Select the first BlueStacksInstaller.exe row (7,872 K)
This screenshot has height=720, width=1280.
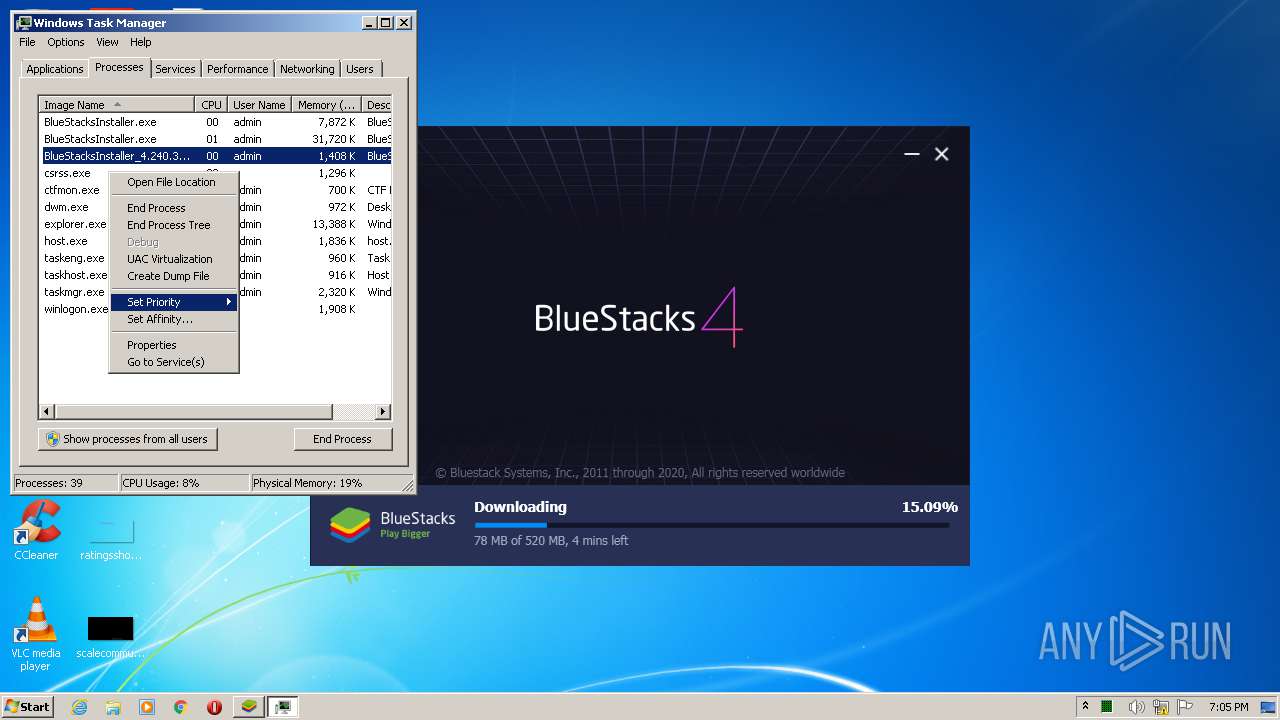(x=215, y=122)
